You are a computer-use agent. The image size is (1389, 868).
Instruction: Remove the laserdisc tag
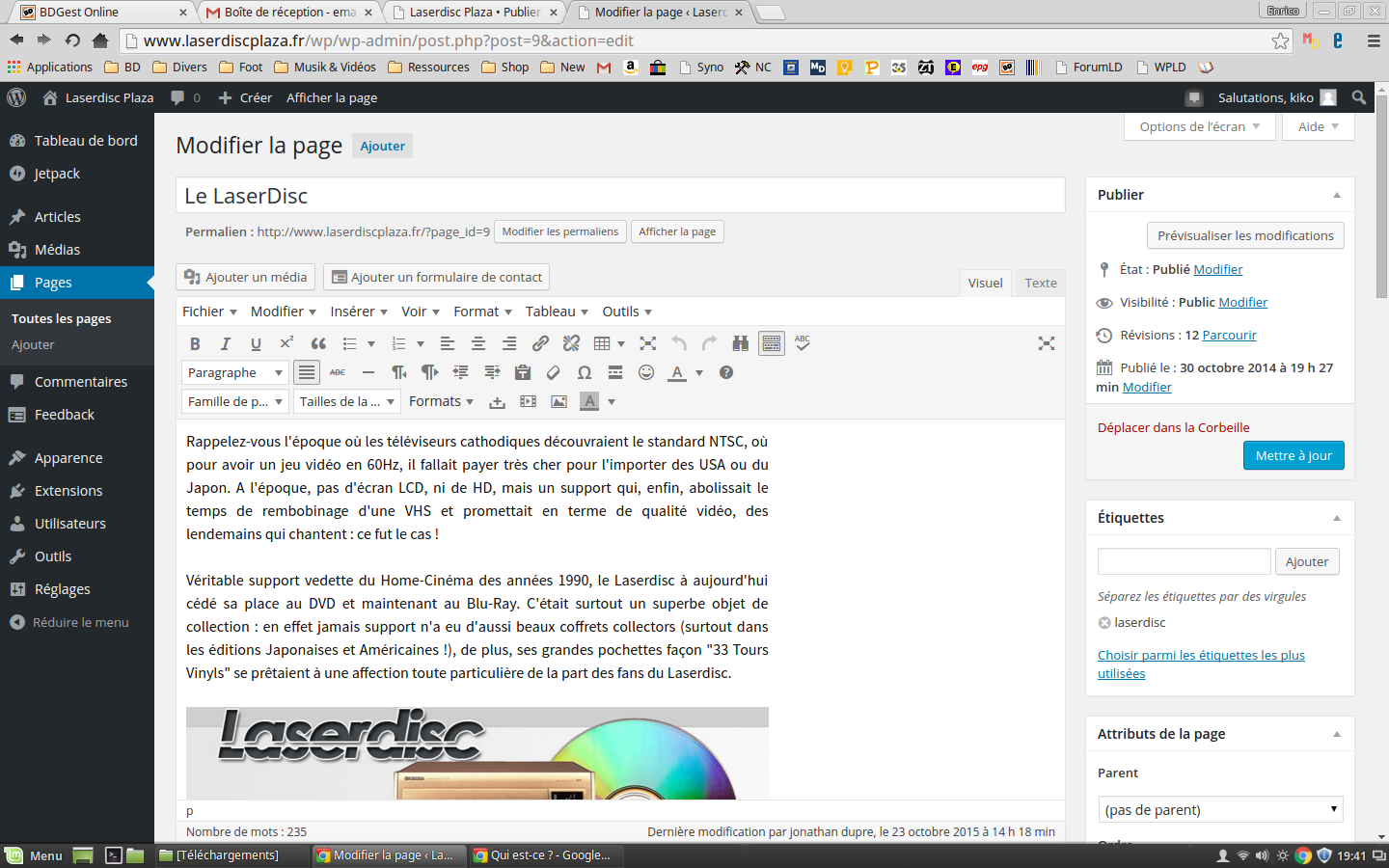tap(1104, 623)
